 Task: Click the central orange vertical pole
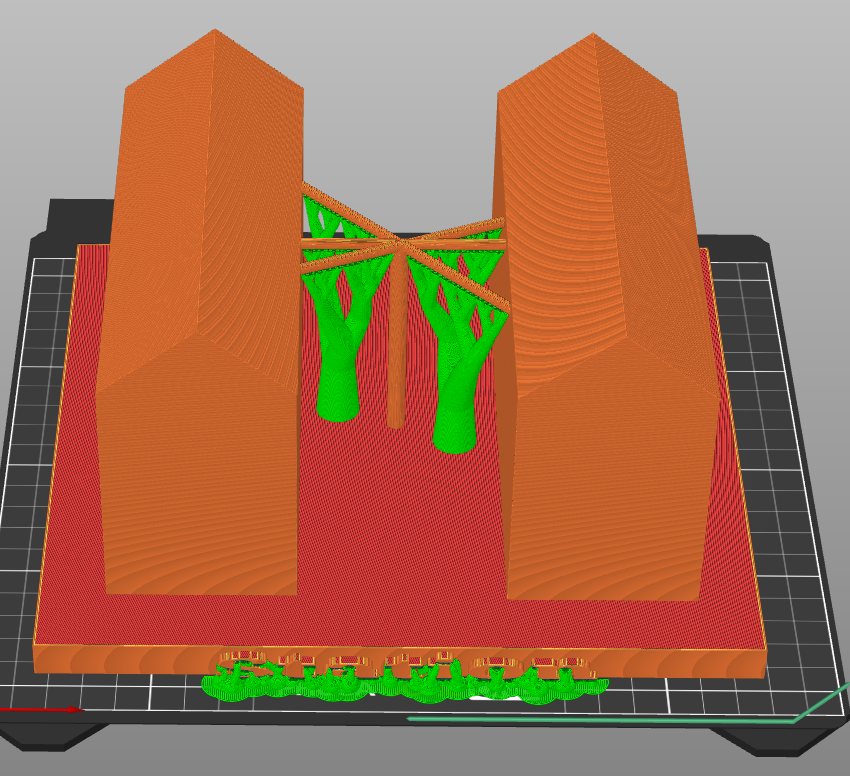pyautogui.click(x=397, y=336)
